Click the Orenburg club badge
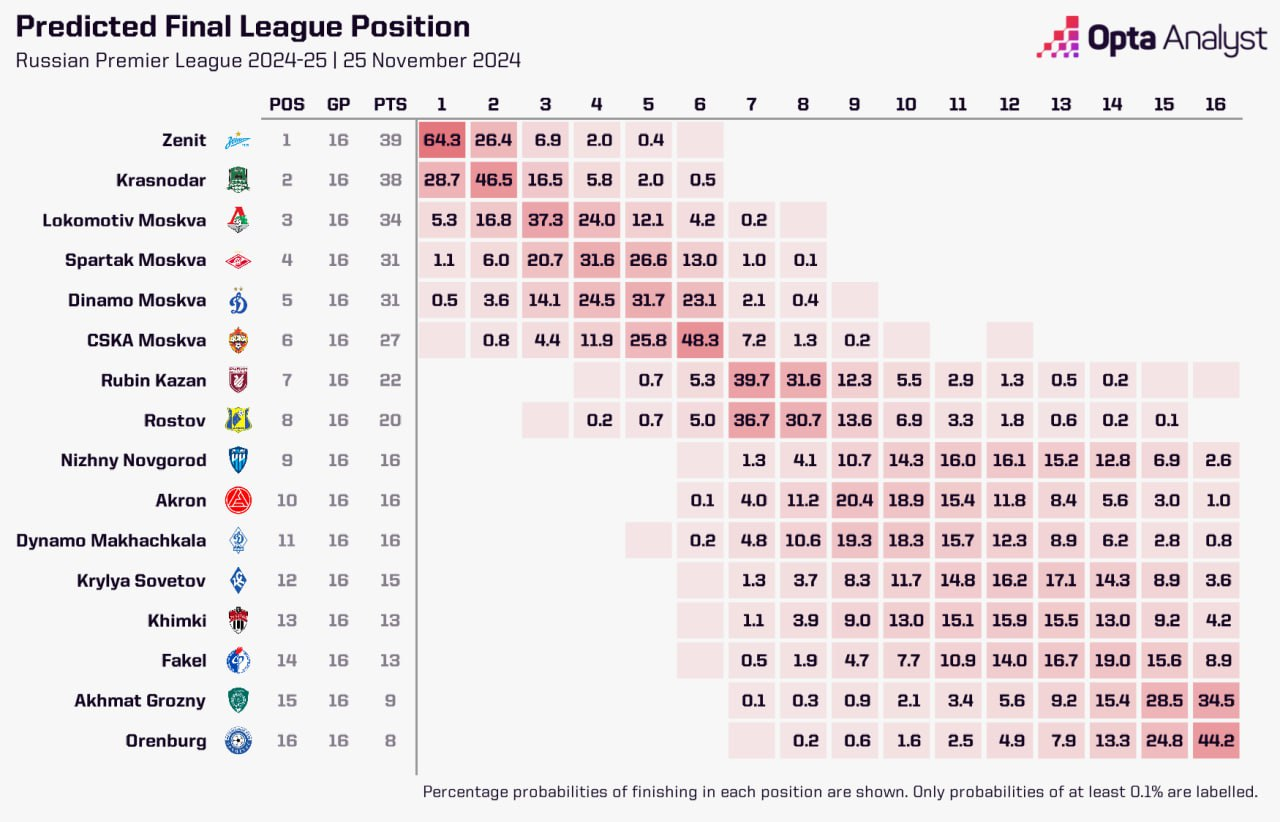The image size is (1280, 822). (x=238, y=741)
